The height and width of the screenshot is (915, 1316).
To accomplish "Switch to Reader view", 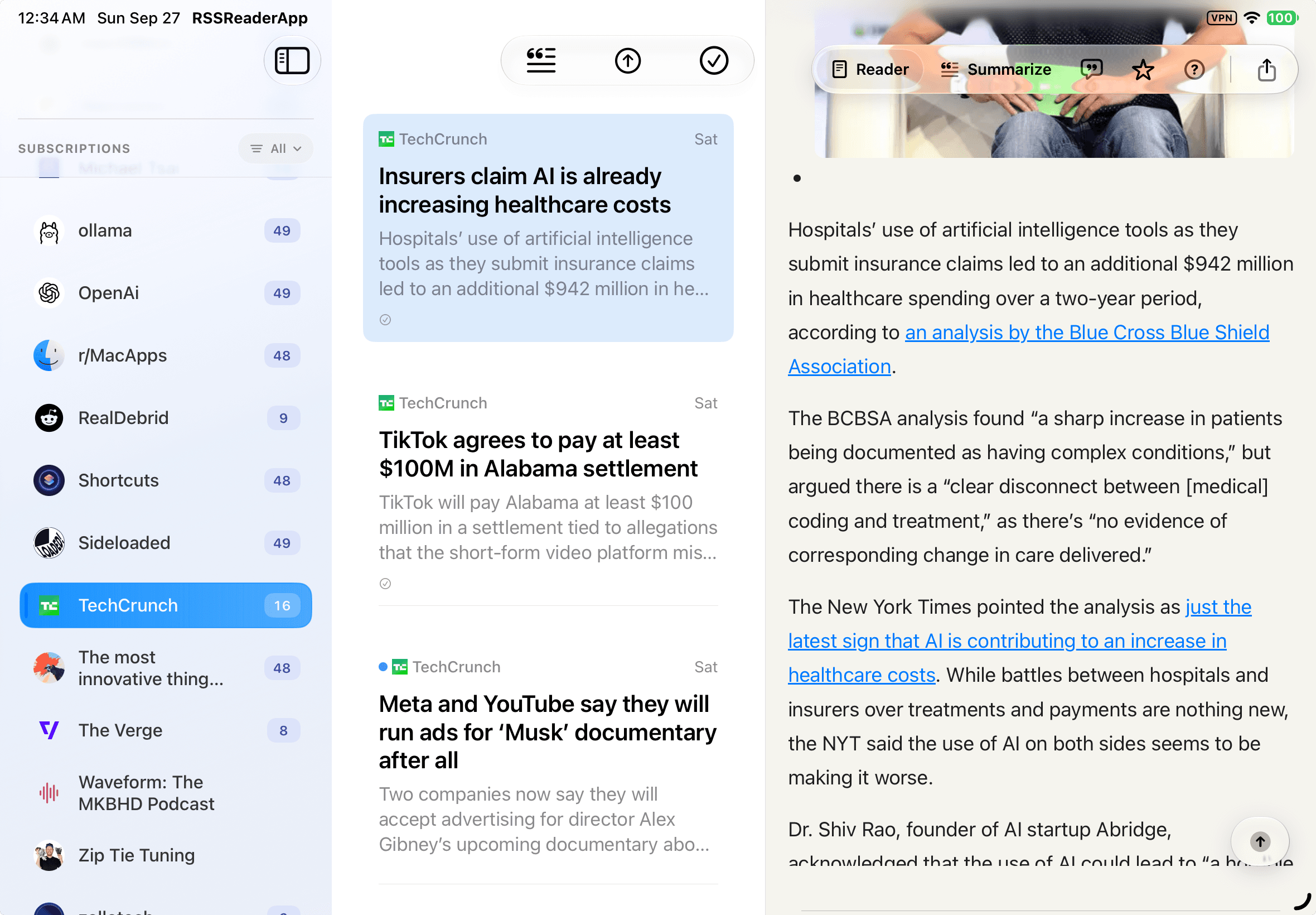I will (870, 69).
